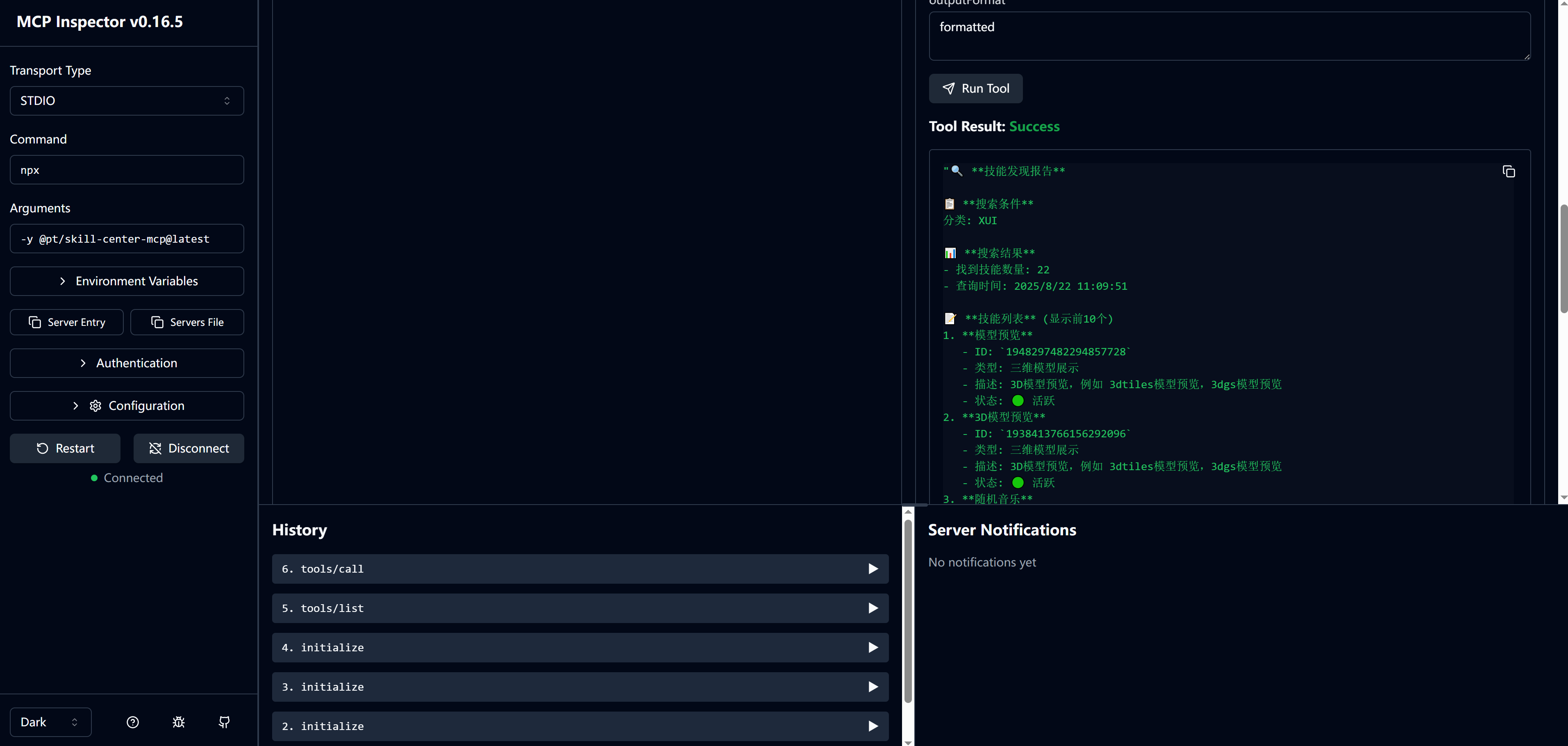The height and width of the screenshot is (746, 1568).
Task: Disconnect from the MCP server
Action: tap(189, 448)
